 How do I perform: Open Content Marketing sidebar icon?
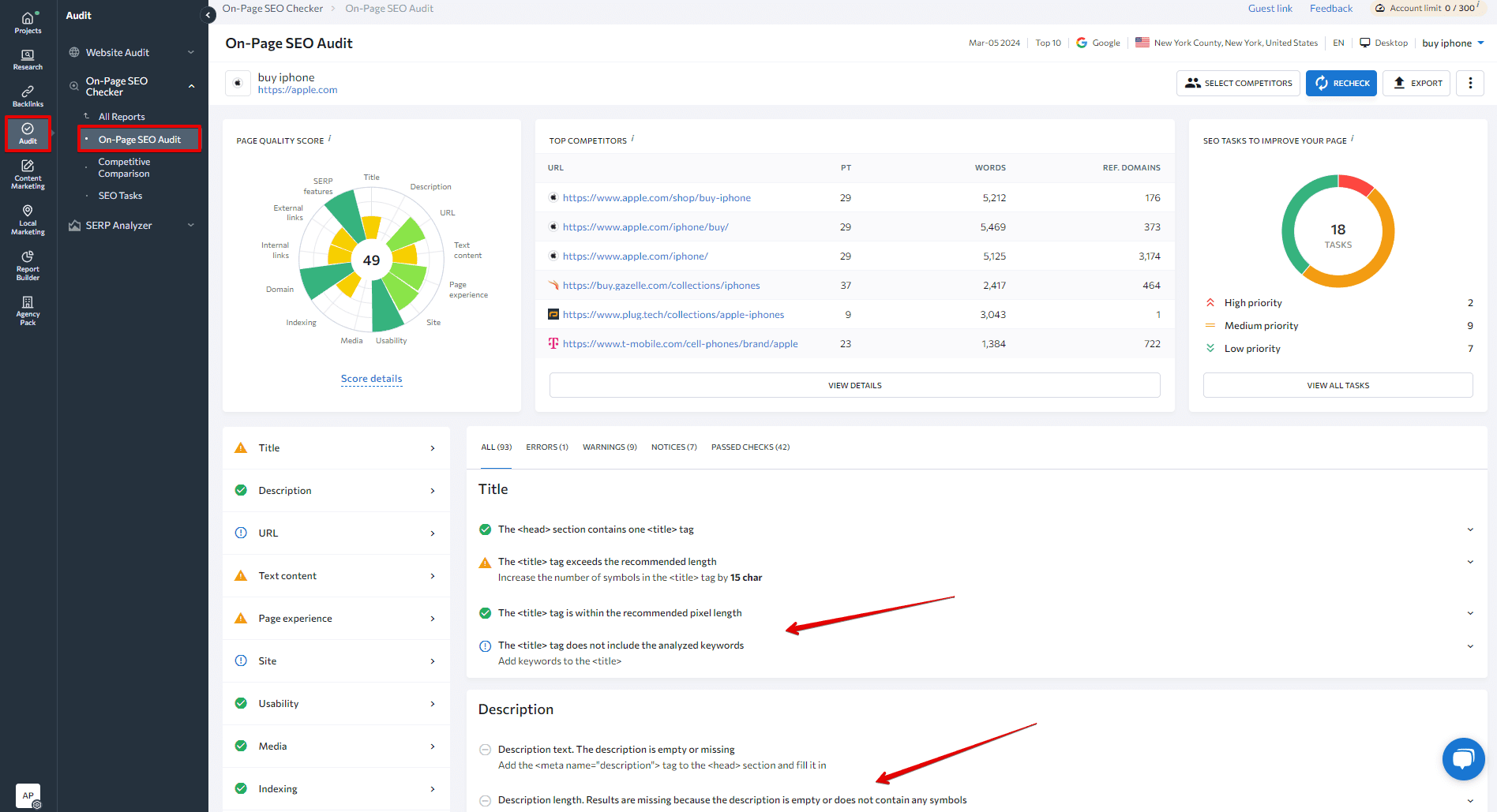point(28,174)
